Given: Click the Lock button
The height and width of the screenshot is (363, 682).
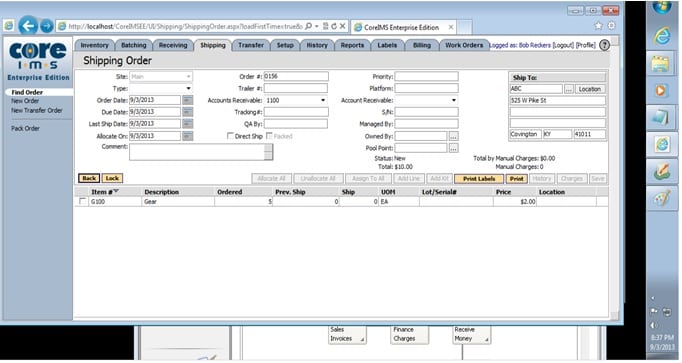Looking at the screenshot, I should coord(112,178).
